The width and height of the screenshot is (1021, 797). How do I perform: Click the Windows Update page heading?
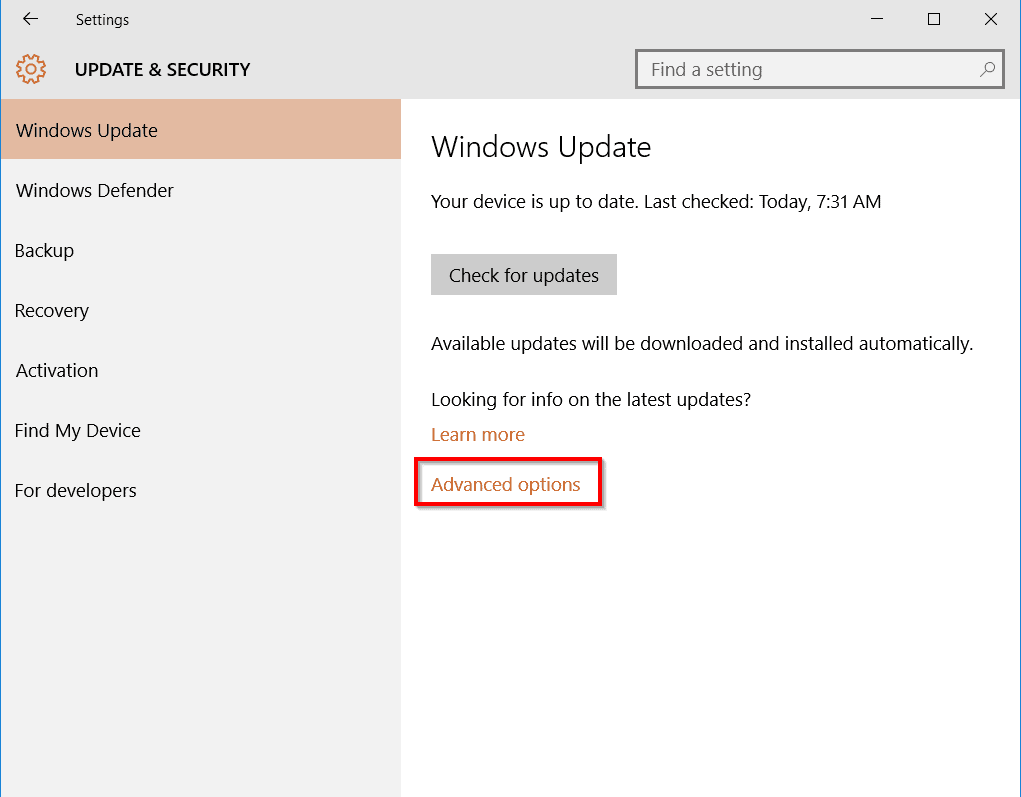(541, 147)
